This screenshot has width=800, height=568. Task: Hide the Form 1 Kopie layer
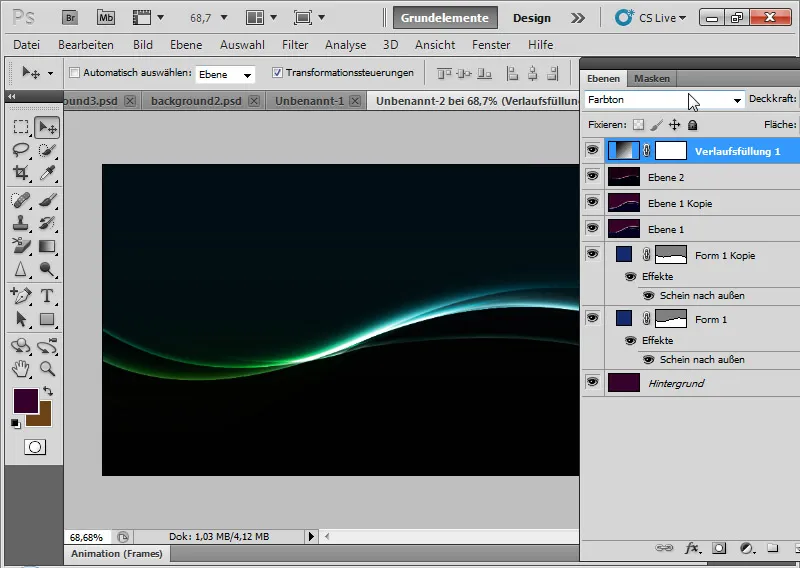pyautogui.click(x=592, y=254)
